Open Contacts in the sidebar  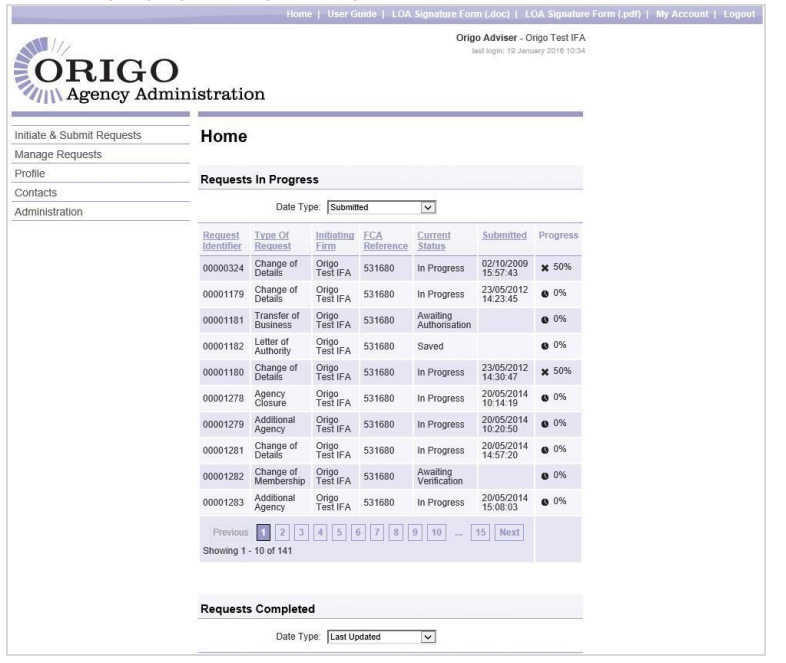point(36,192)
